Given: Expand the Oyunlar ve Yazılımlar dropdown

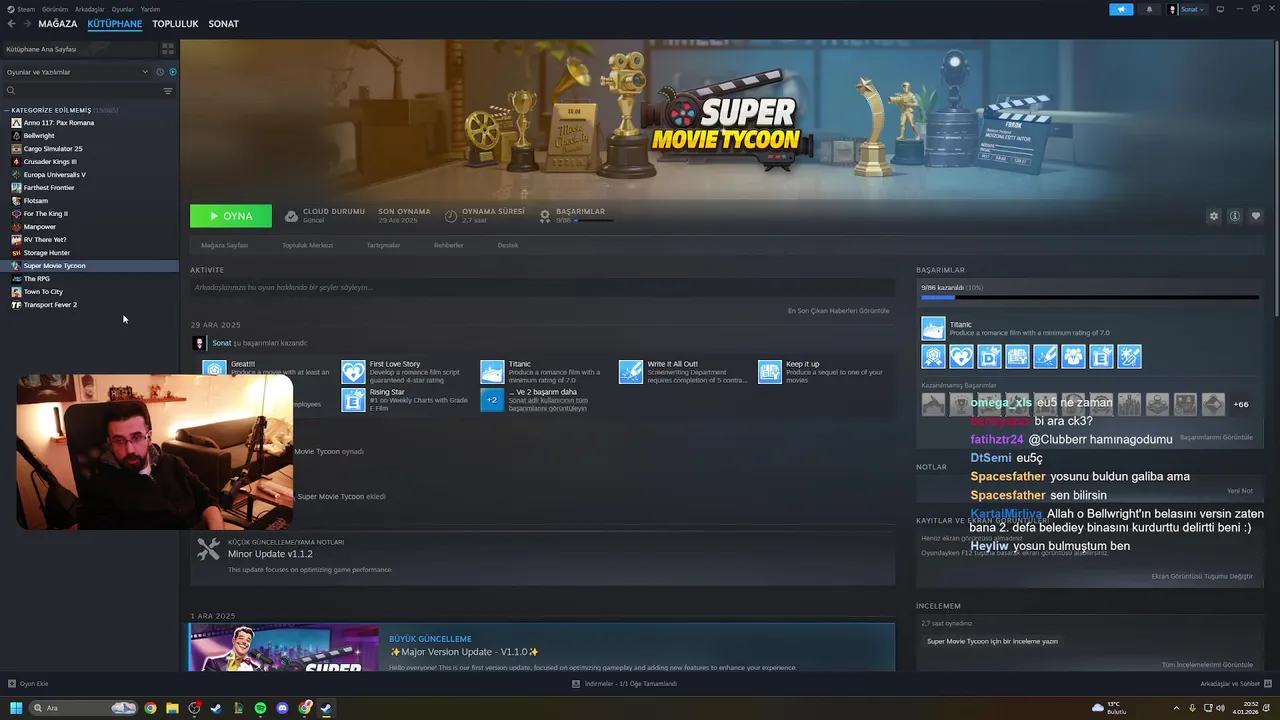Looking at the screenshot, I should point(76,72).
